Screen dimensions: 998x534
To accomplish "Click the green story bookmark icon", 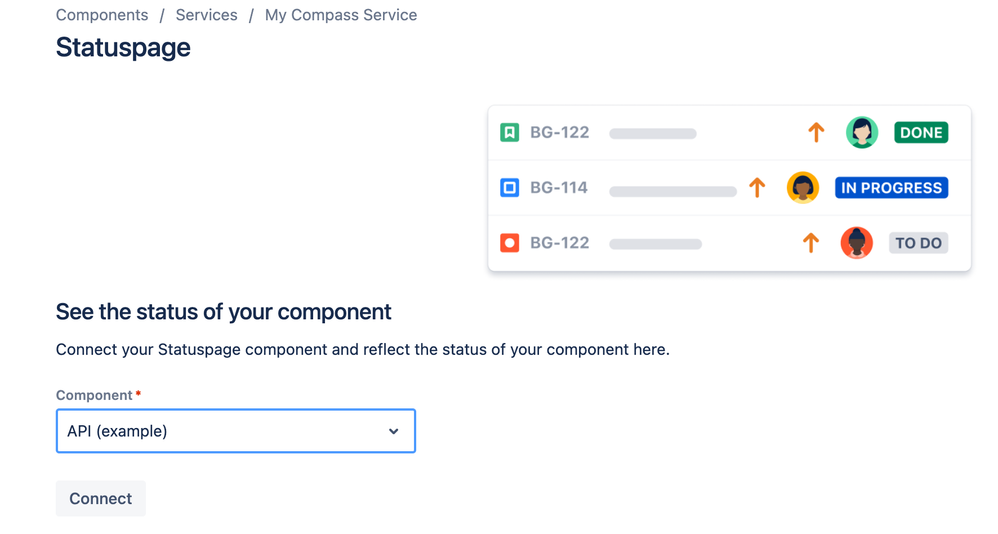I will pyautogui.click(x=509, y=132).
